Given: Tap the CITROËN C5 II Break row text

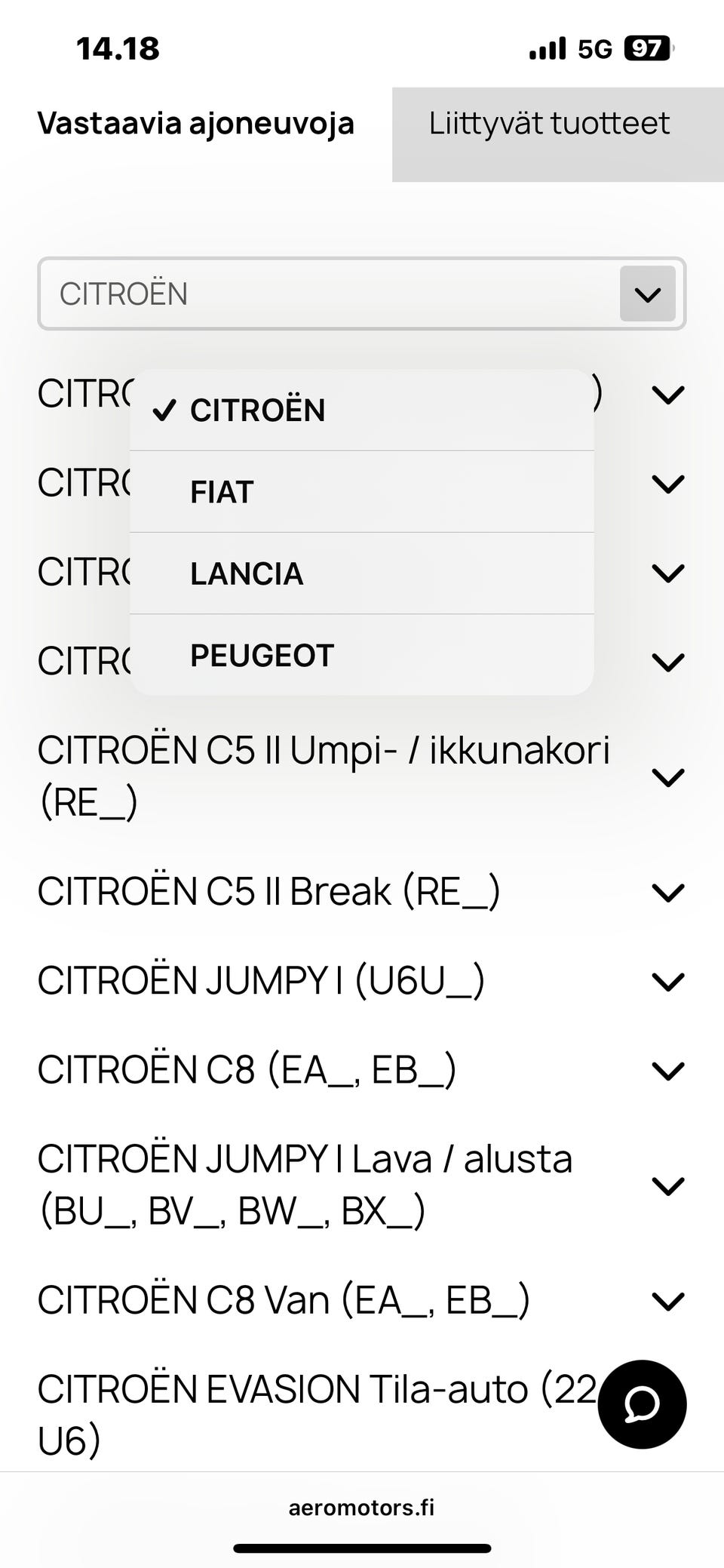Looking at the screenshot, I should pyautogui.click(x=268, y=892).
